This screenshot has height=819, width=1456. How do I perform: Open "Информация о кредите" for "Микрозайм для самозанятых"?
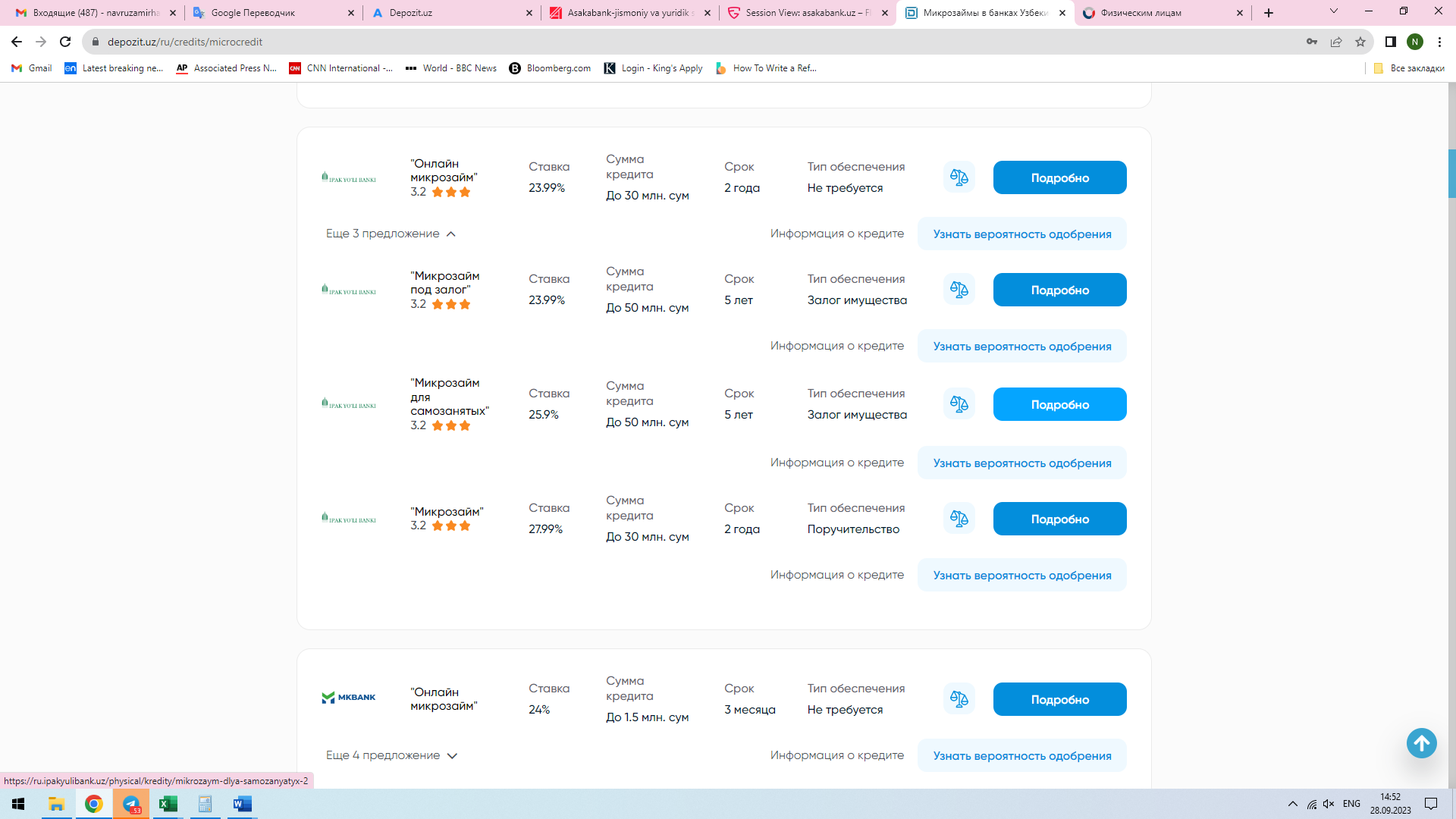coord(837,463)
